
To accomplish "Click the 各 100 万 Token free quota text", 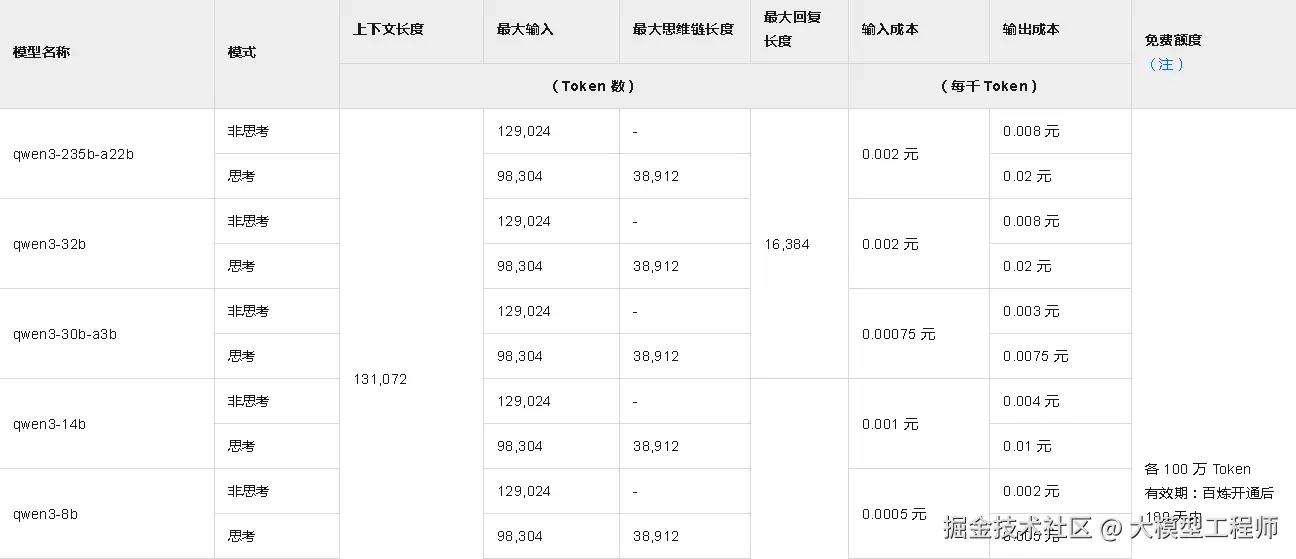I will pyautogui.click(x=1197, y=469).
